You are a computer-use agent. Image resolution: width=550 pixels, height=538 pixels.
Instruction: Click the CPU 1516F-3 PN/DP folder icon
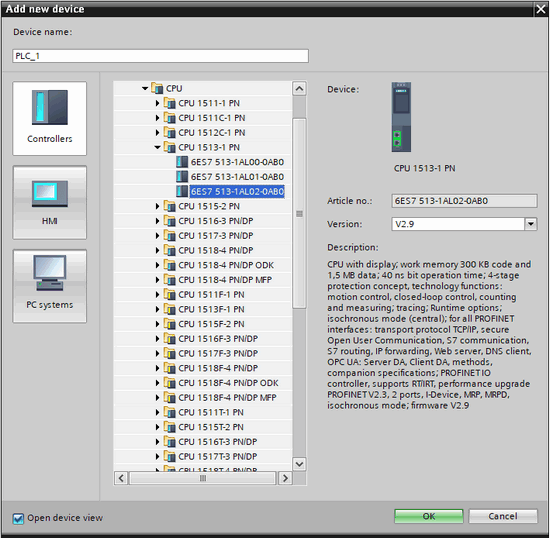coord(170,339)
